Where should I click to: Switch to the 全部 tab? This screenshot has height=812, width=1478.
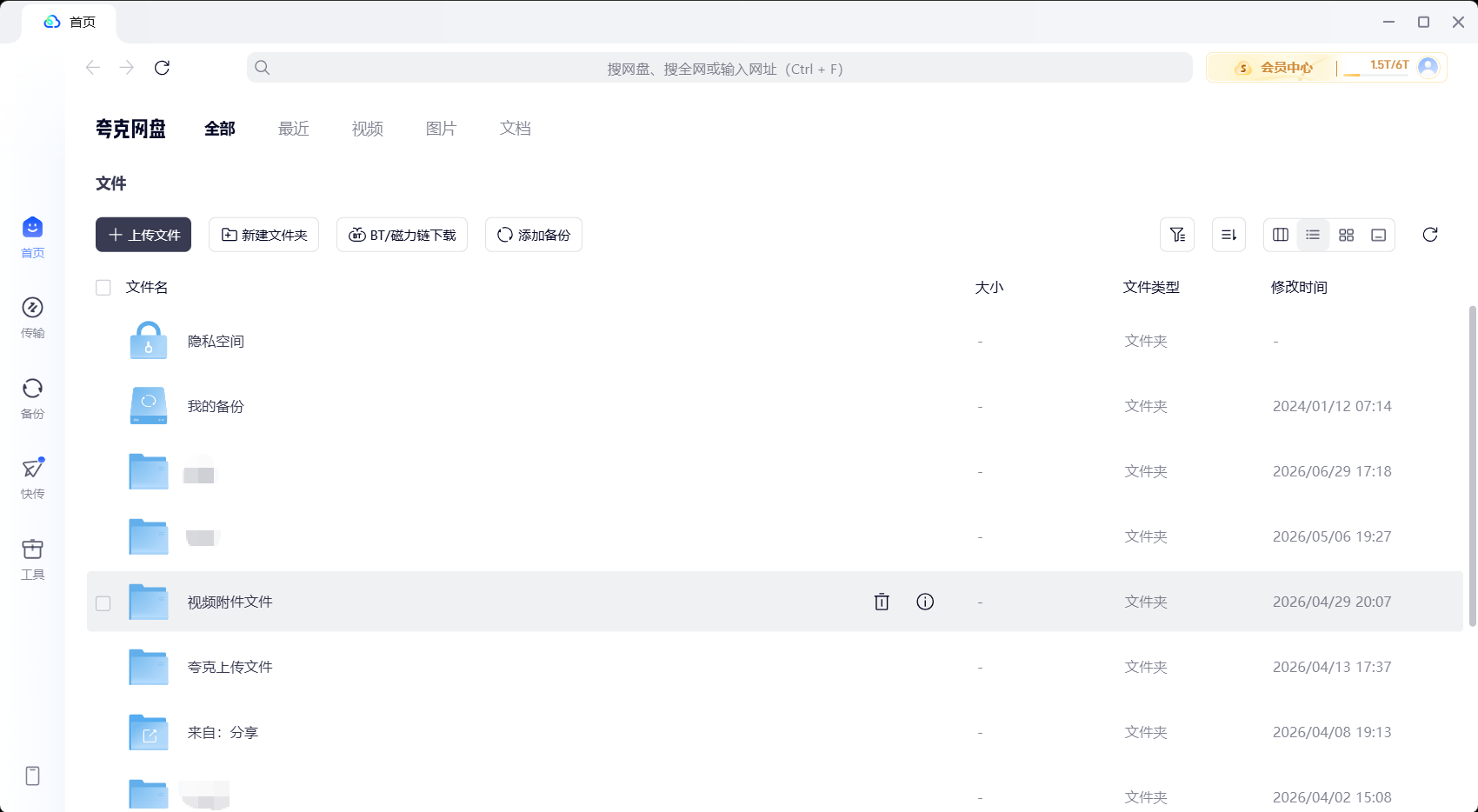(220, 129)
